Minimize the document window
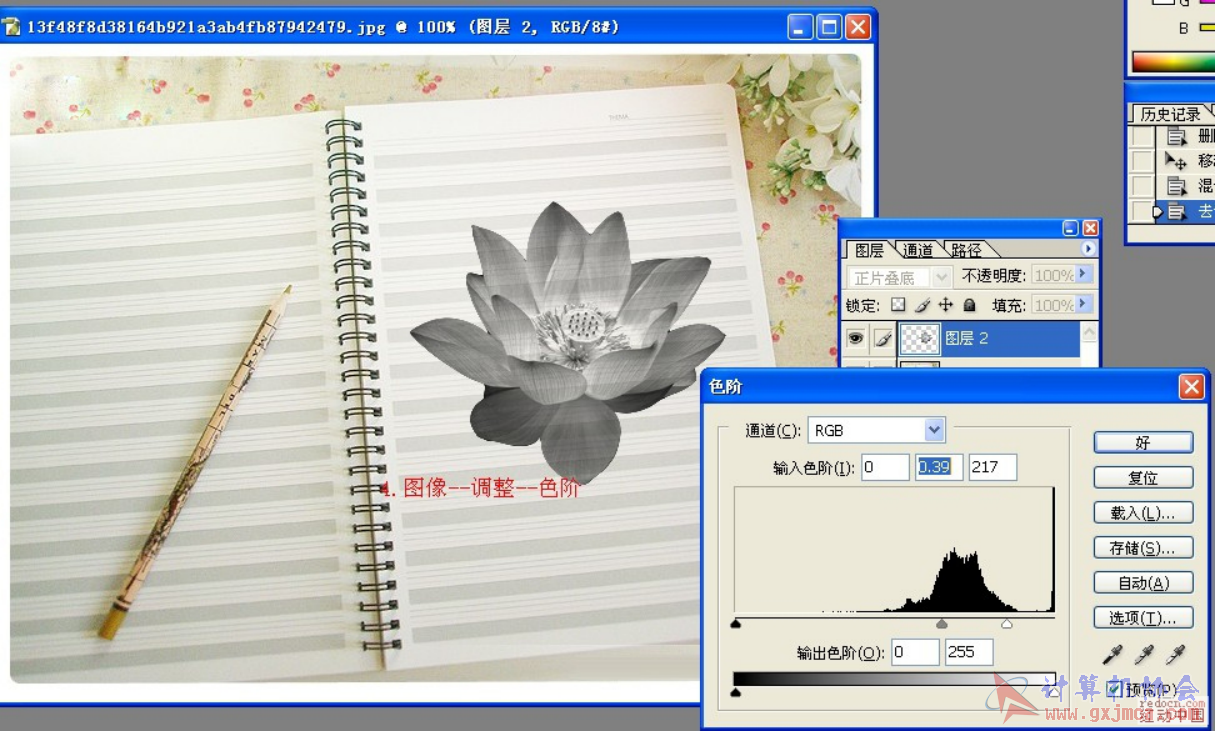 pyautogui.click(x=800, y=27)
